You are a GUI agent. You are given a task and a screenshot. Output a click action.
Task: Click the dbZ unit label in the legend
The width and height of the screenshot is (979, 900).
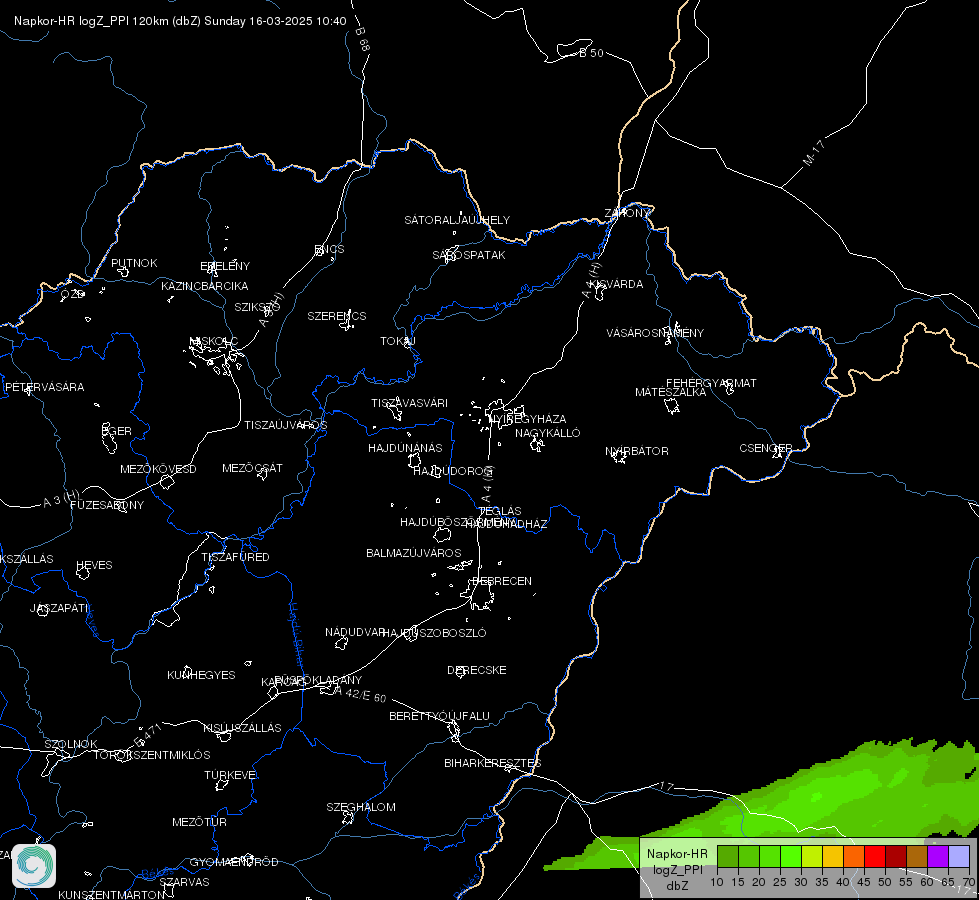(x=677, y=886)
